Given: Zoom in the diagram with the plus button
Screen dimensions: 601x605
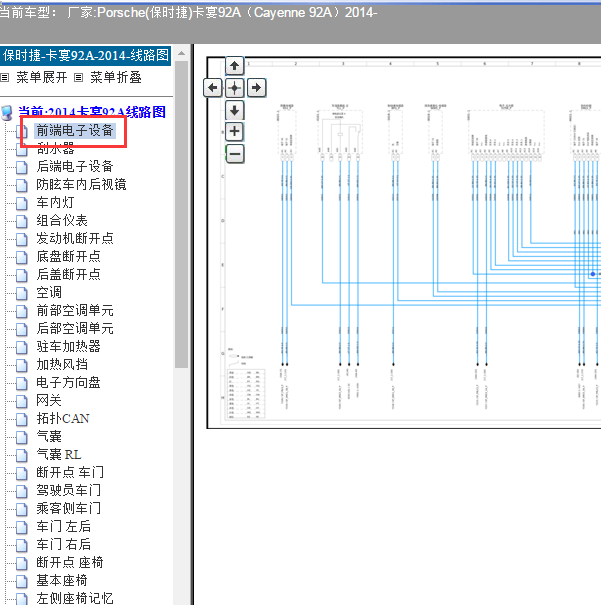Looking at the screenshot, I should (235, 132).
